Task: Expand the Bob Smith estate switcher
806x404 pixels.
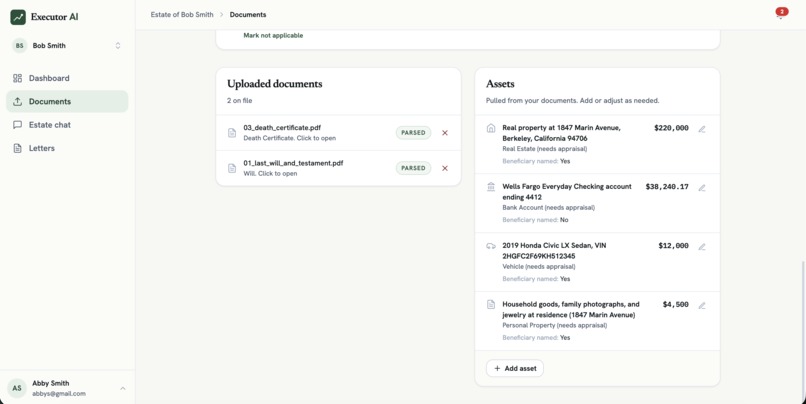Action: pyautogui.click(x=118, y=46)
